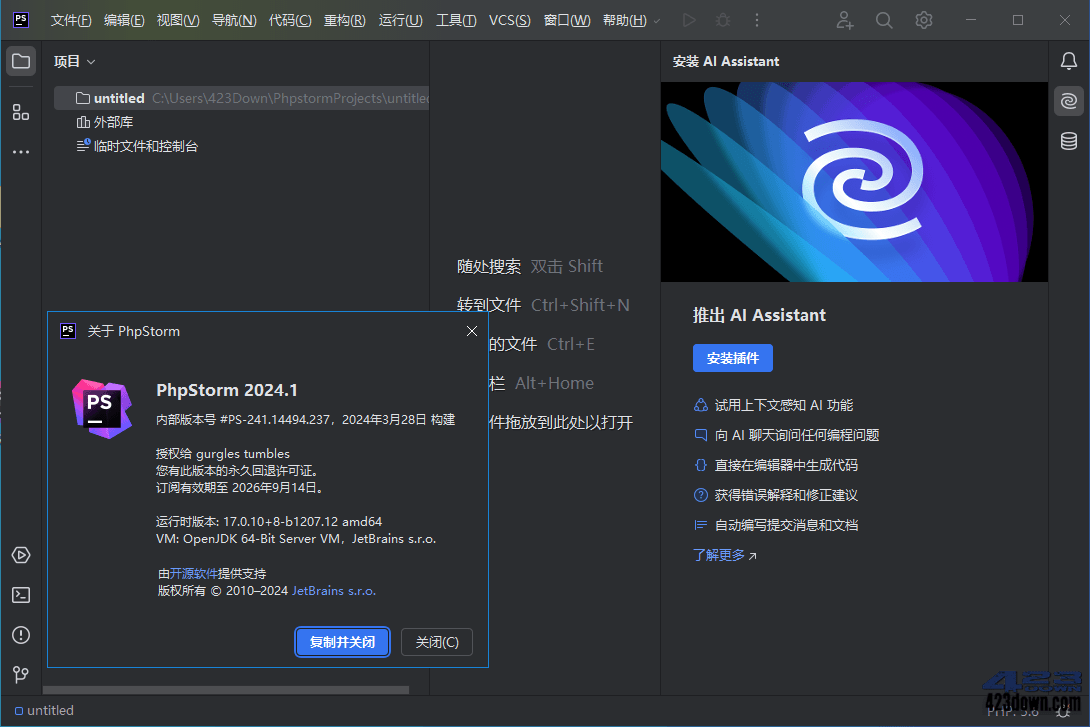The image size is (1090, 727).
Task: Click the Services play icon in sidebar
Action: pos(20,555)
